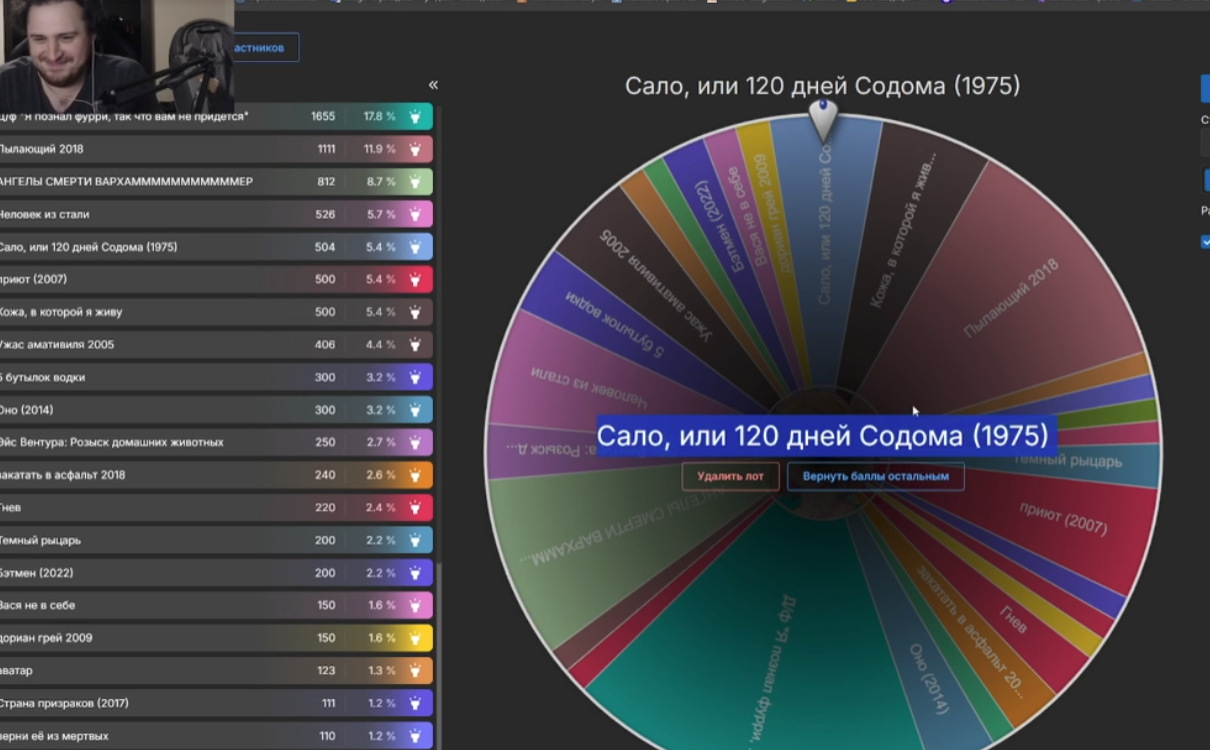The image size is (1210, 750).
Task: Click crown icon for закатать в асфальт 2018
Action: point(415,475)
